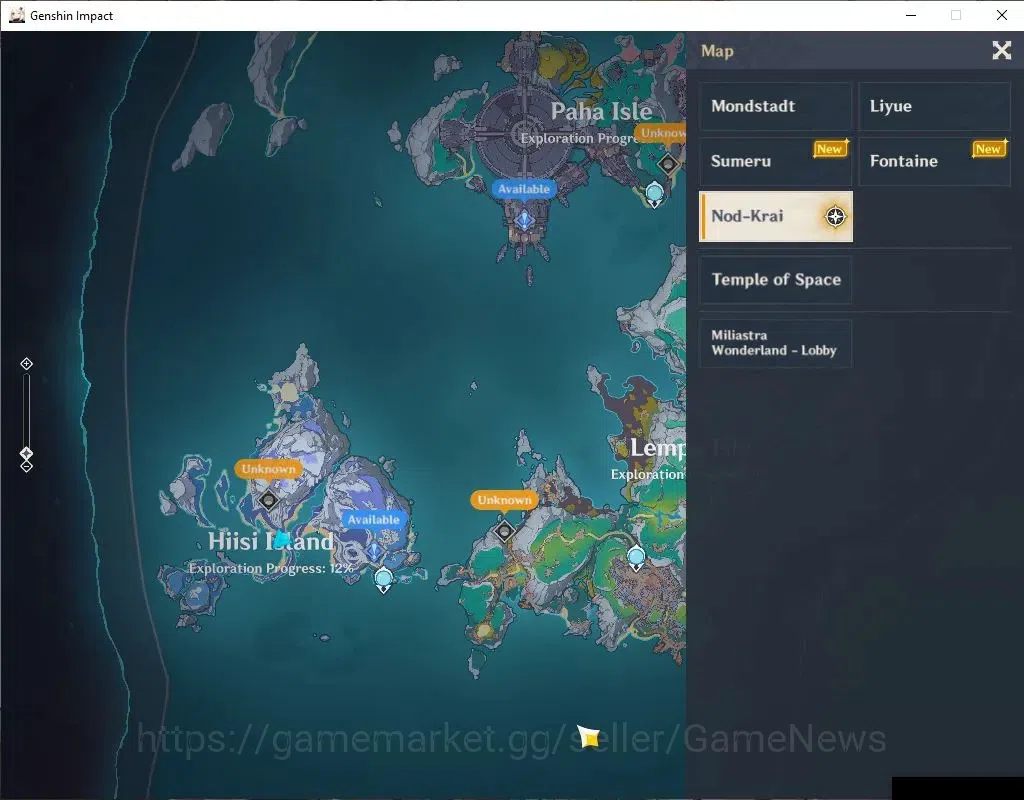Click the Available label on Hiisi Island
Screen dimensions: 1024x800
pos(374,519)
